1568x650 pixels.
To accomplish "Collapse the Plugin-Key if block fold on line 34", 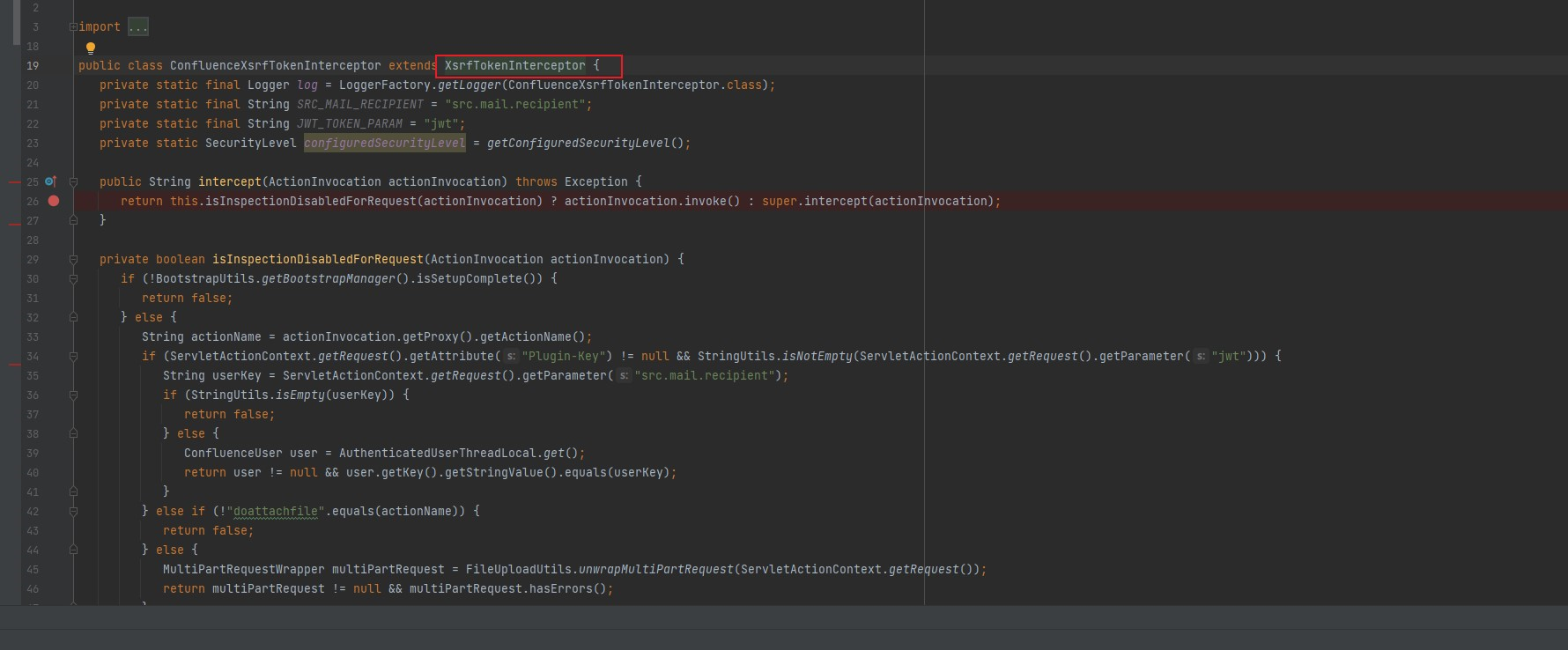I will [x=73, y=357].
